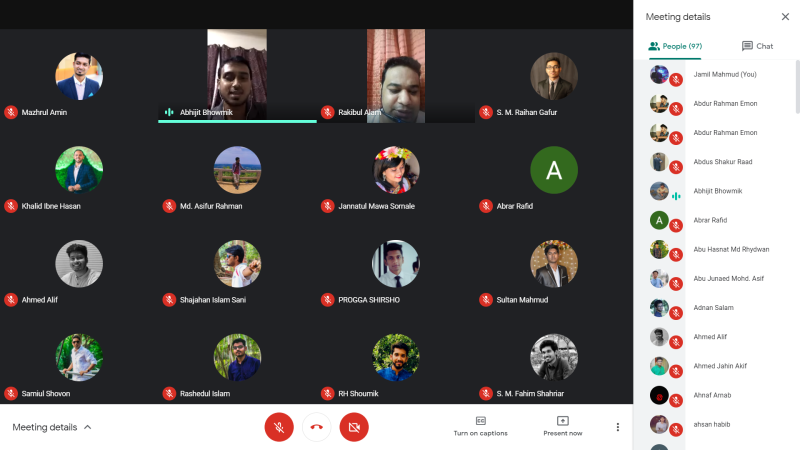
Task: Open the three-dot more options menu
Action: point(617,427)
